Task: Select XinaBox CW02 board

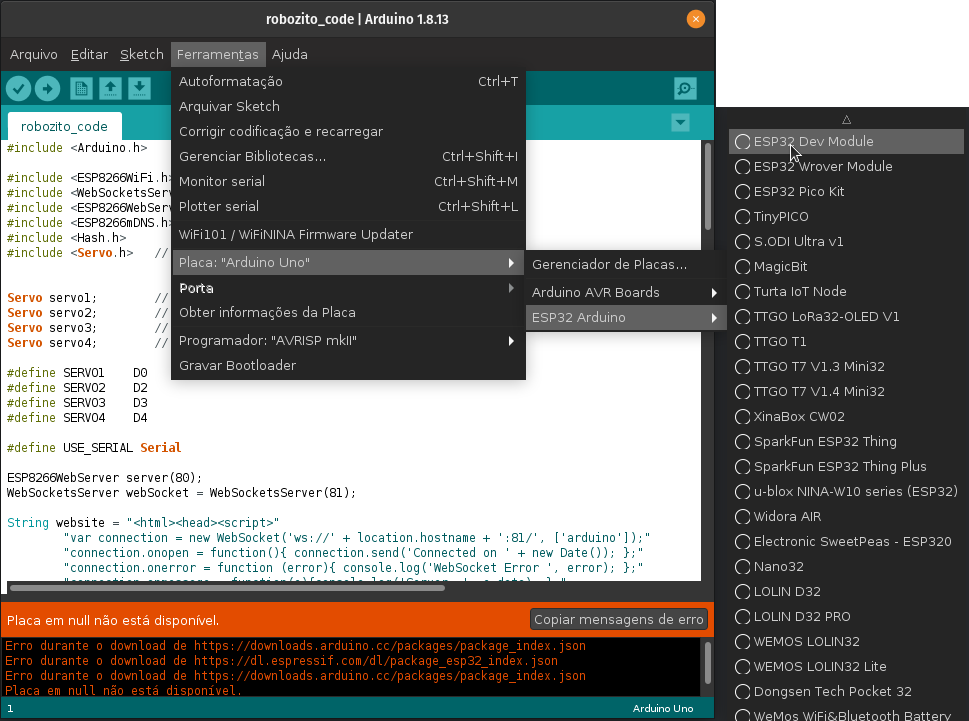Action: tap(846, 417)
